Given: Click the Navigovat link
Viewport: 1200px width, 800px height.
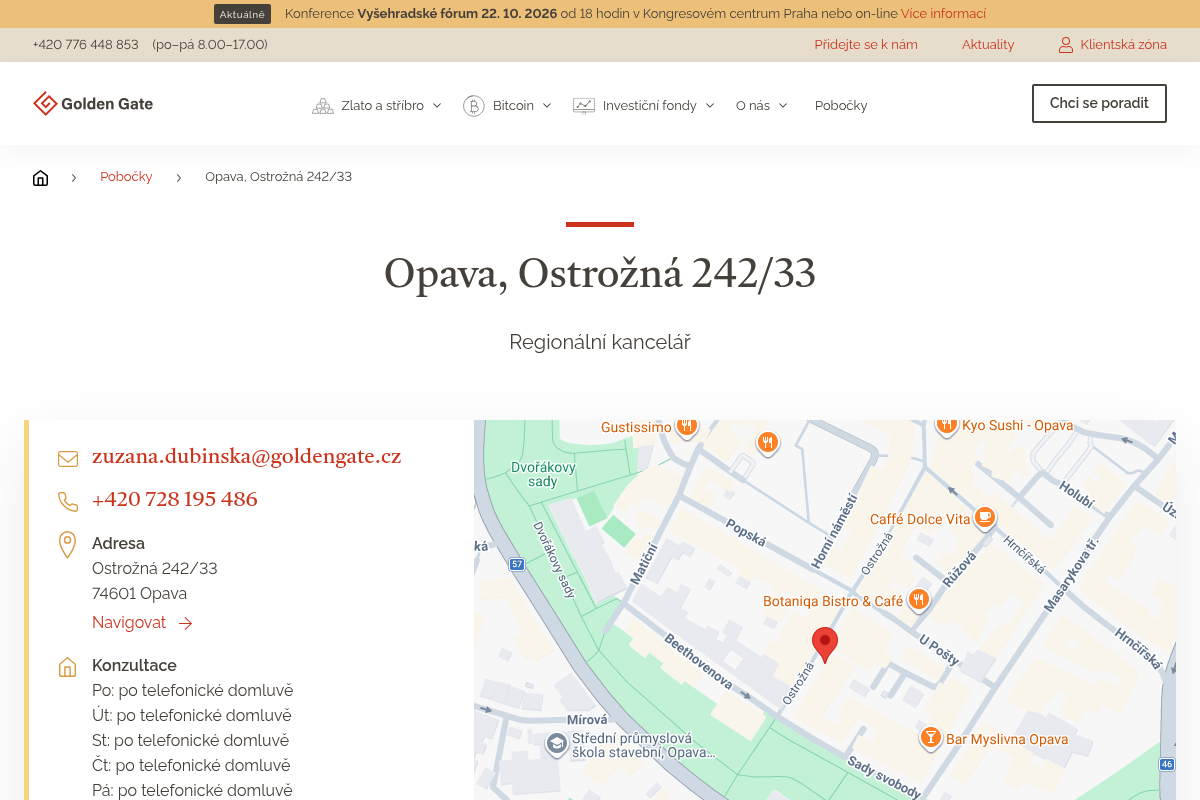Looking at the screenshot, I should point(142,623).
